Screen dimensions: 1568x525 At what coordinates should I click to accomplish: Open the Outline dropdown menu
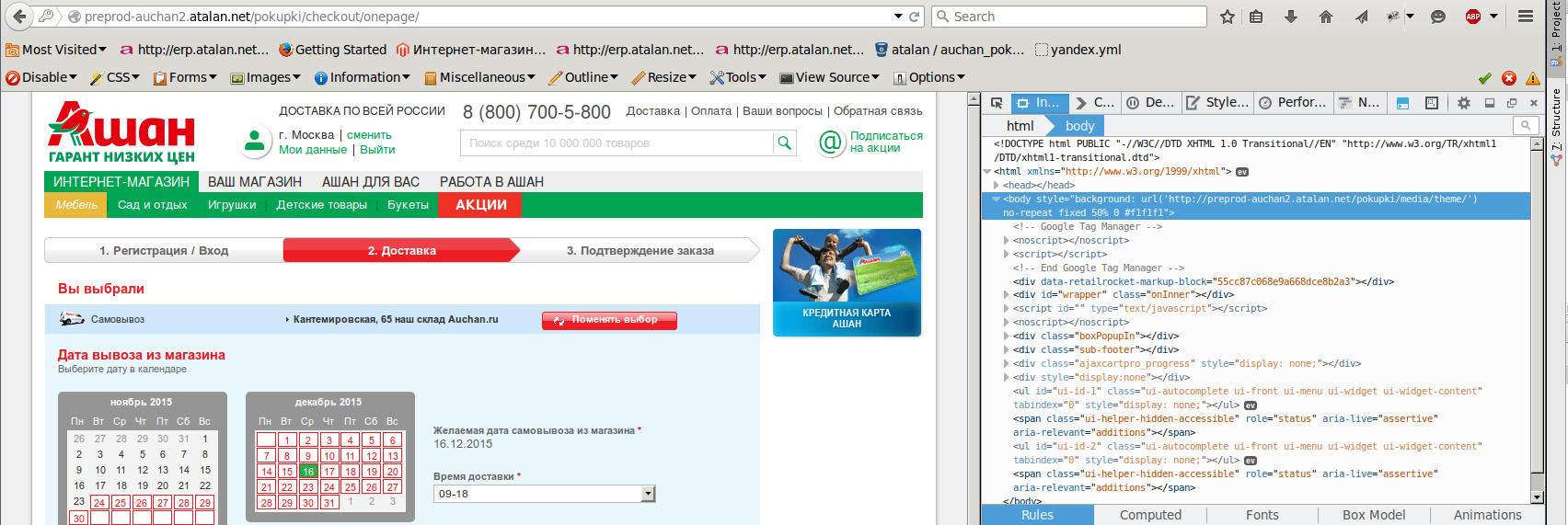(583, 77)
